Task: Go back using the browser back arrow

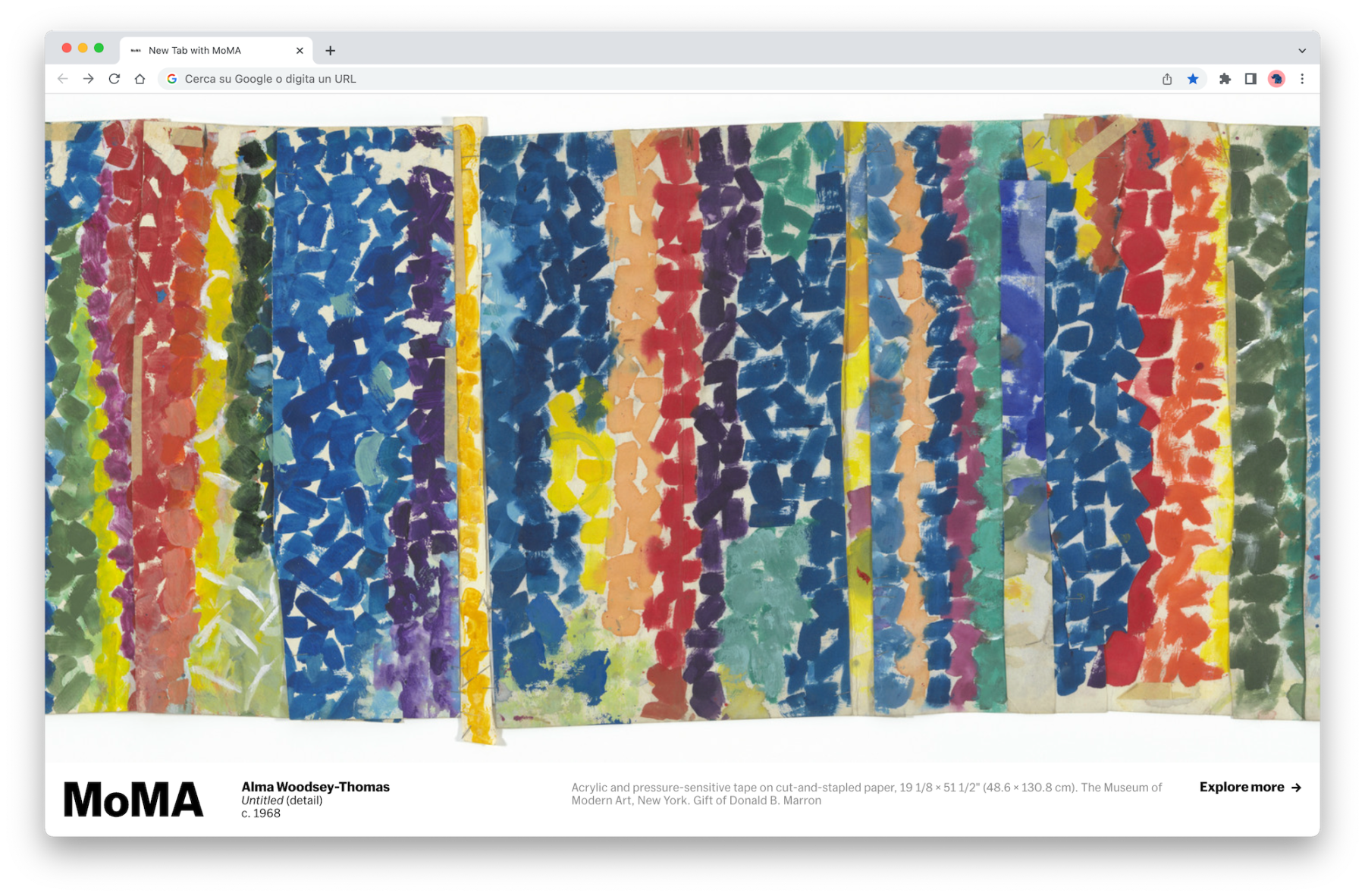Action: [x=63, y=79]
